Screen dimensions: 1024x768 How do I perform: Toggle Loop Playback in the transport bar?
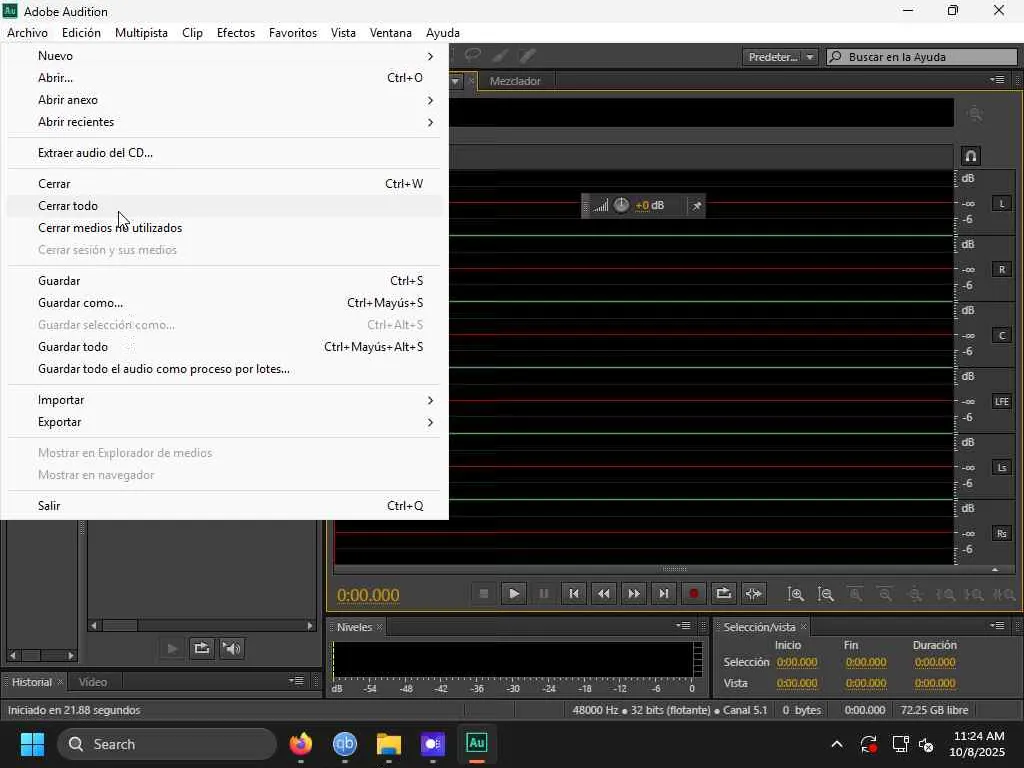(724, 594)
